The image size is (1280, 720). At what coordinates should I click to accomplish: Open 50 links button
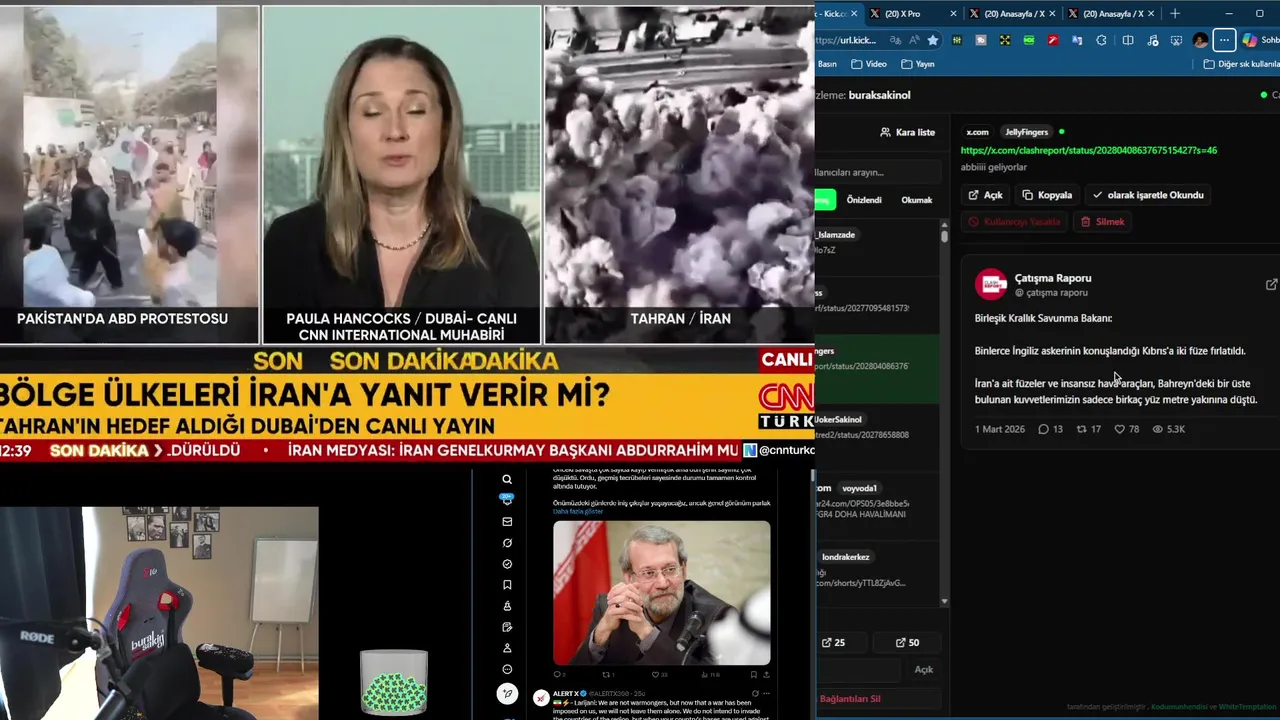908,642
